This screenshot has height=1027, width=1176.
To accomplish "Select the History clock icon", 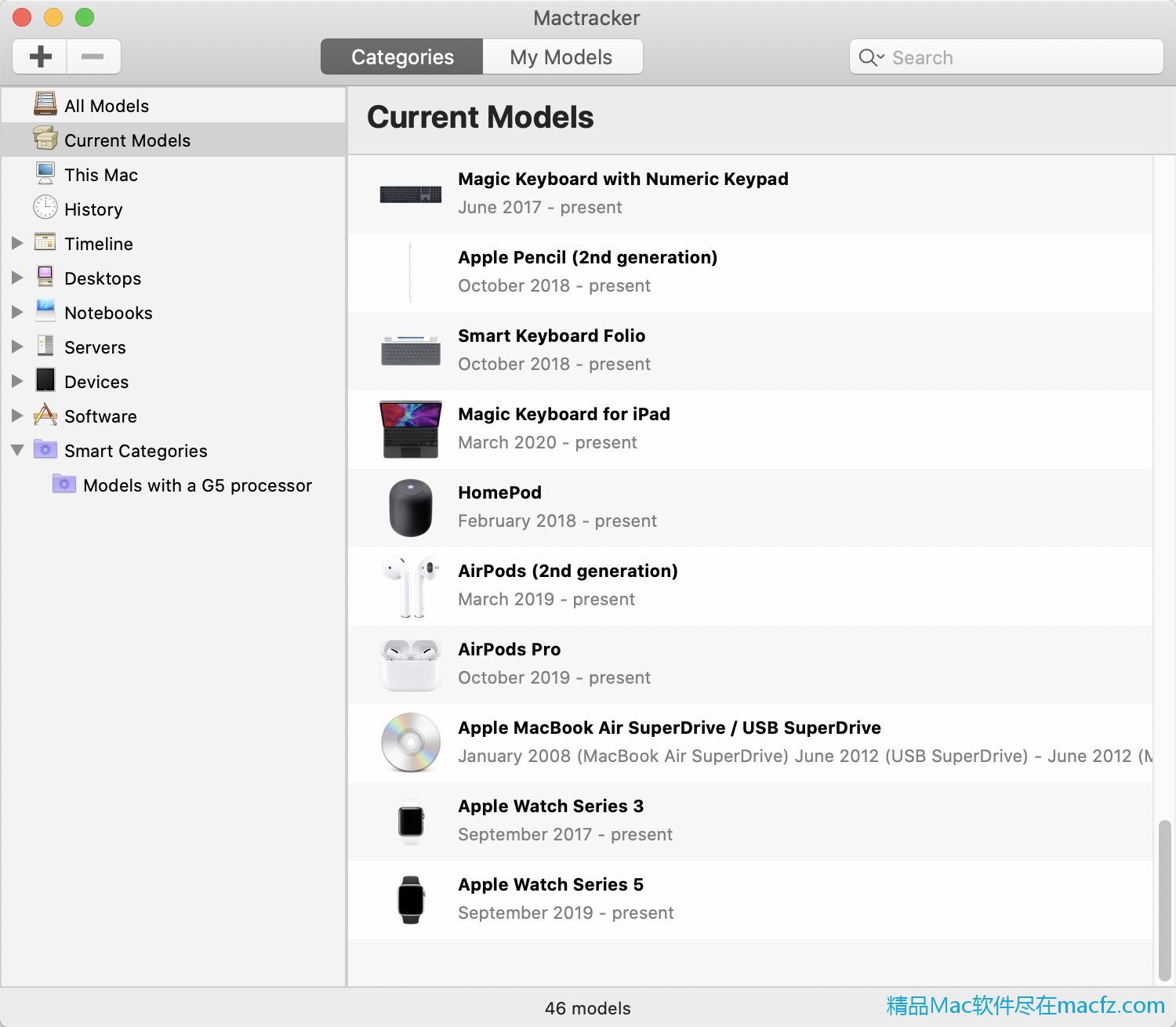I will point(45,207).
